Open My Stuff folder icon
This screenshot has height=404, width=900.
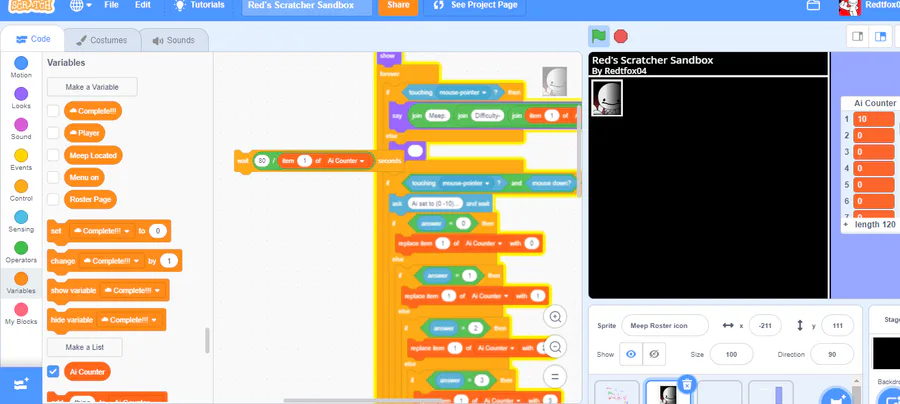812,5
